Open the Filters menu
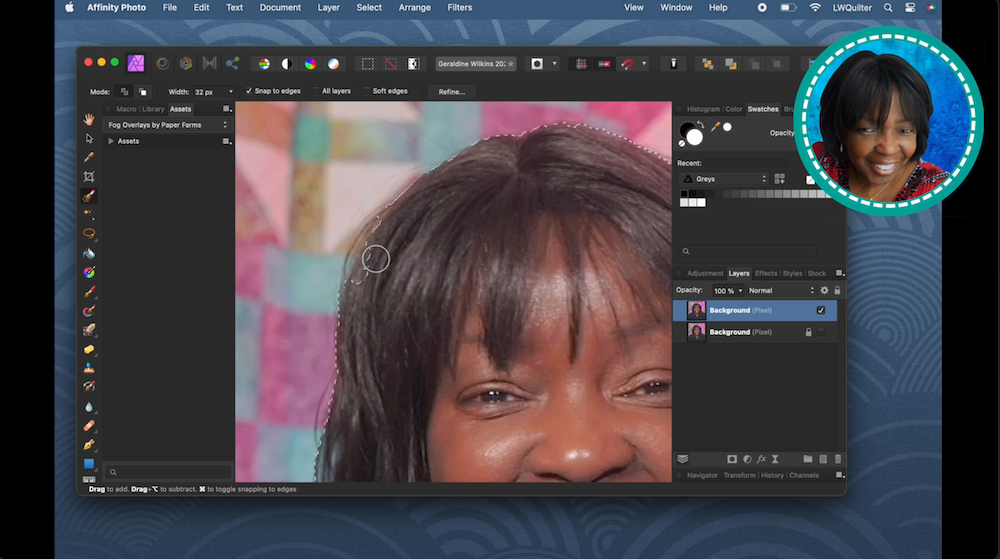Viewport: 1000px width, 559px height. pyautogui.click(x=460, y=7)
